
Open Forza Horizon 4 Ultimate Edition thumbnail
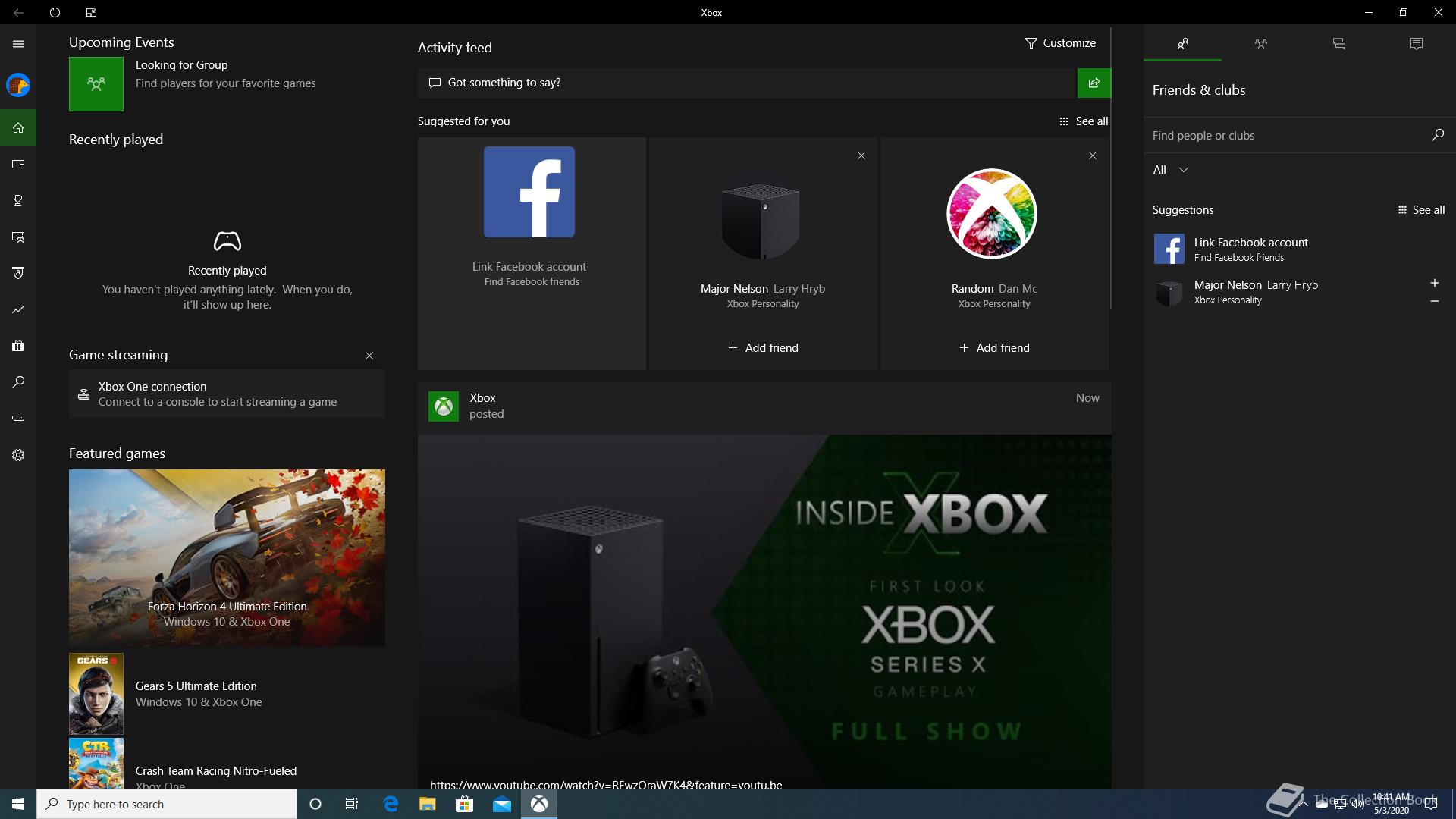(x=227, y=557)
